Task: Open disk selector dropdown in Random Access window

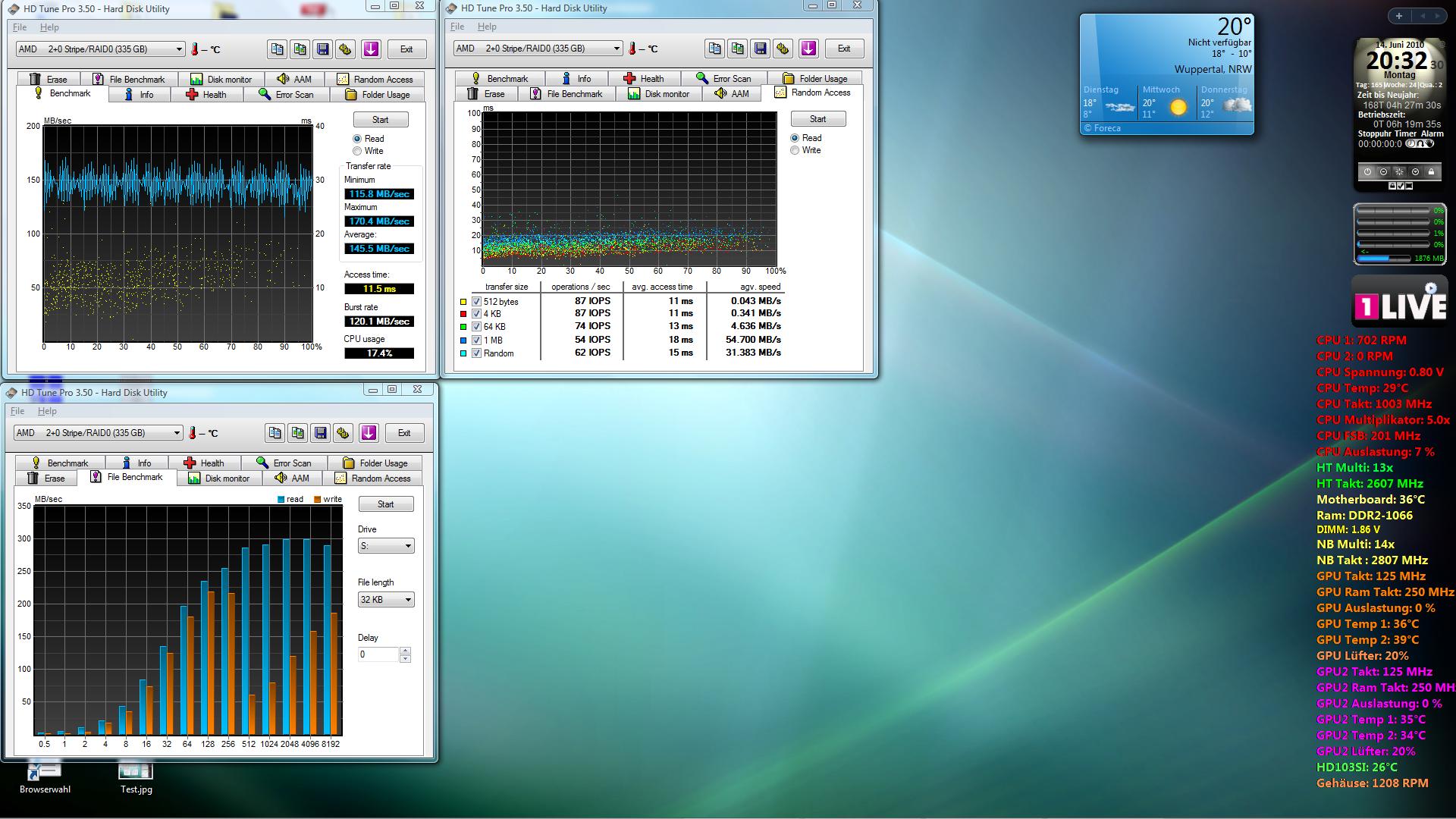Action: [617, 49]
